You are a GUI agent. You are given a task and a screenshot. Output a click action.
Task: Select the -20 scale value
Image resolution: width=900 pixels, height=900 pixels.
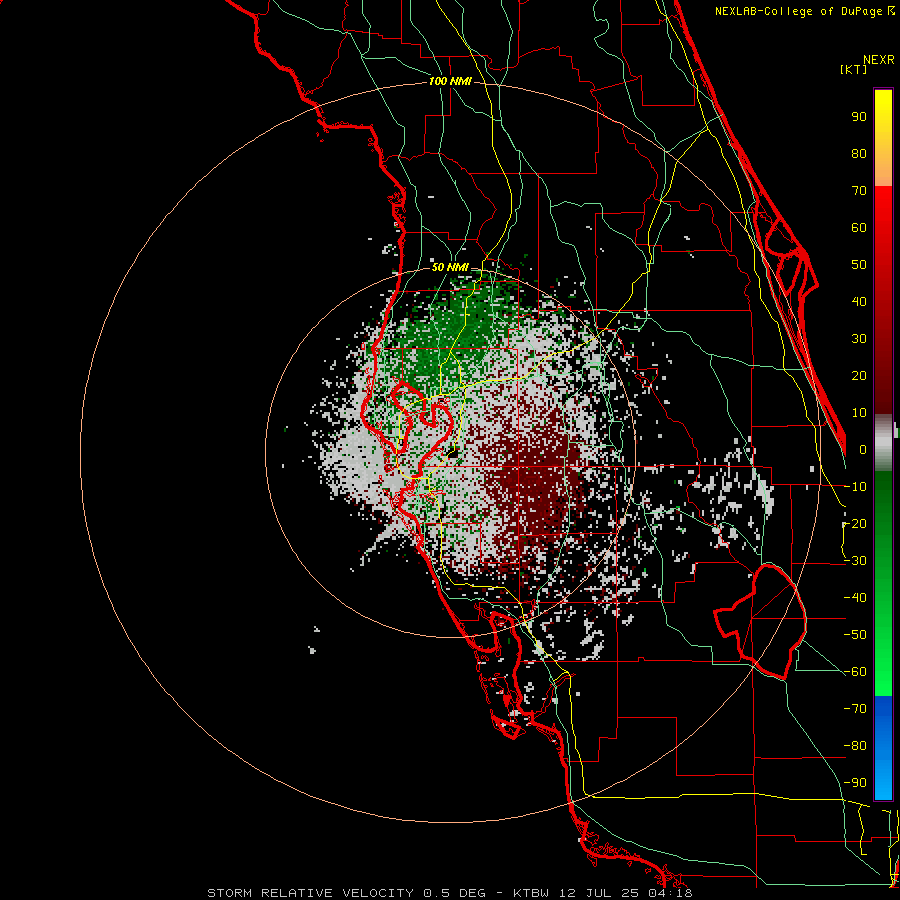(855, 524)
